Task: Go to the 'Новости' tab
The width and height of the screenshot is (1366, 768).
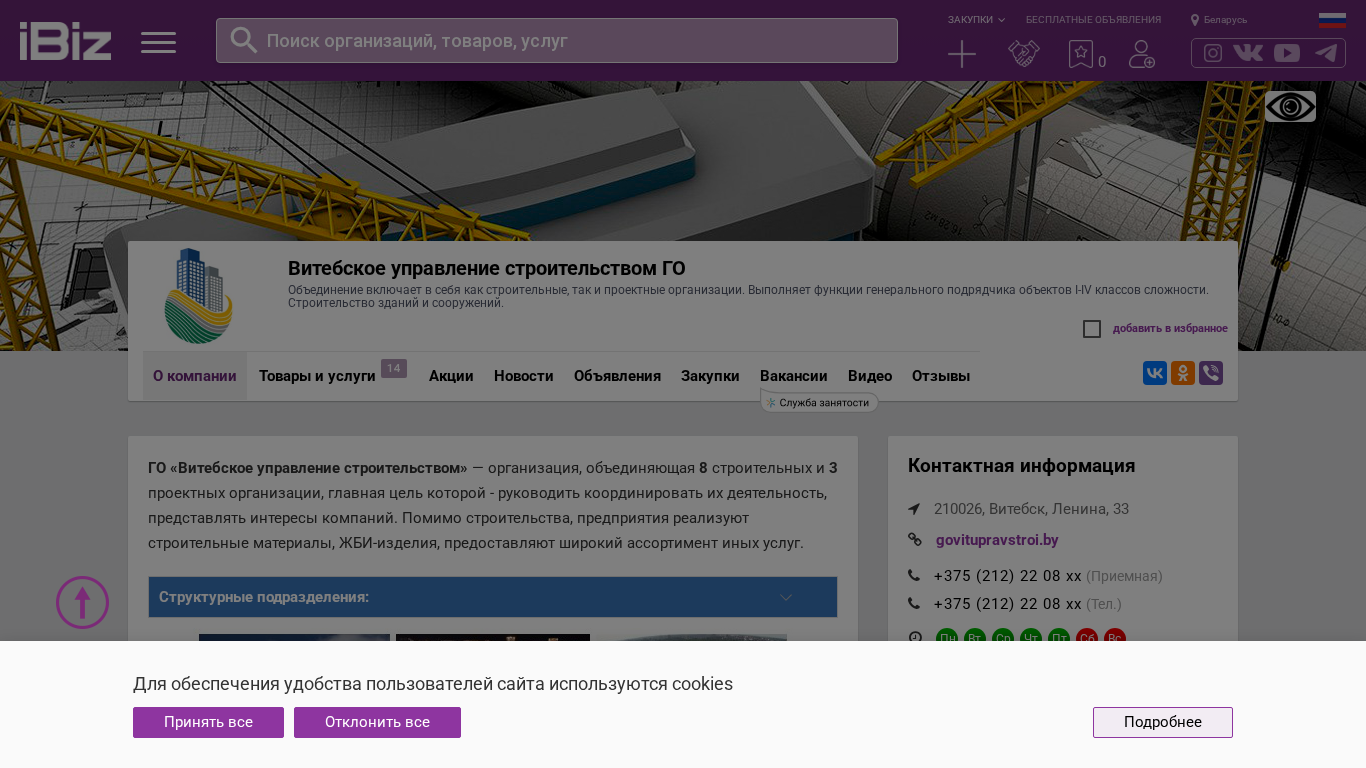Action: point(524,376)
